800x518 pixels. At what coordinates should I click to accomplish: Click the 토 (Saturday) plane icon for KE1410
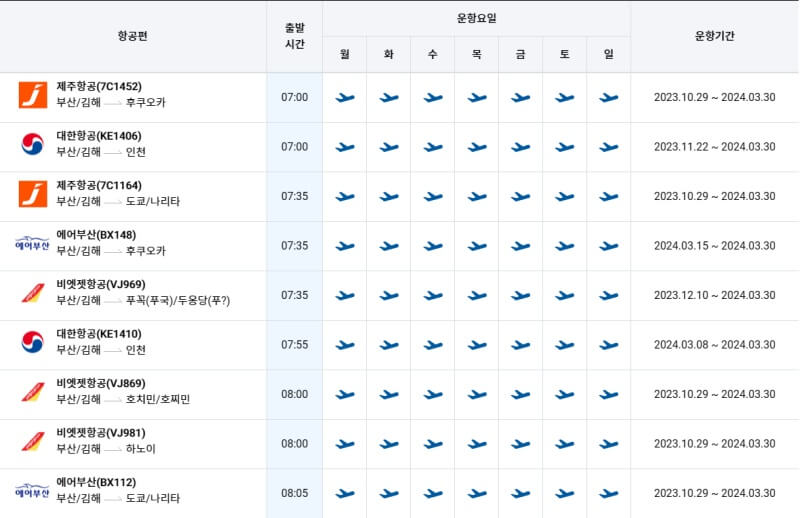coord(565,345)
